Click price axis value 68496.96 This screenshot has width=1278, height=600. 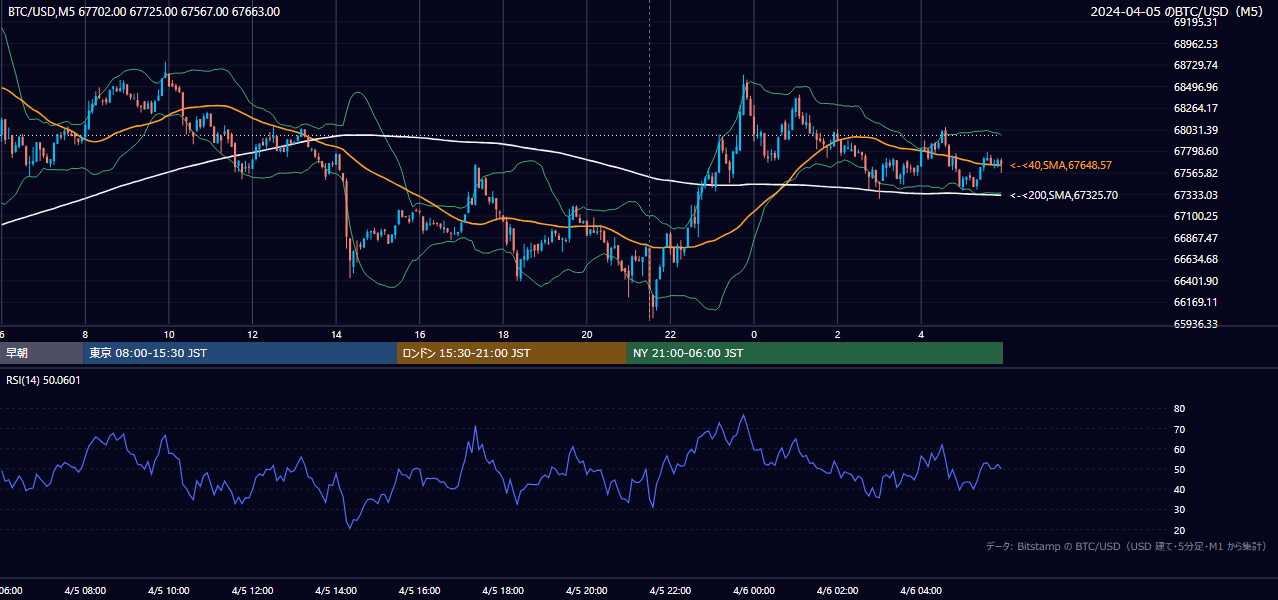(x=1195, y=87)
